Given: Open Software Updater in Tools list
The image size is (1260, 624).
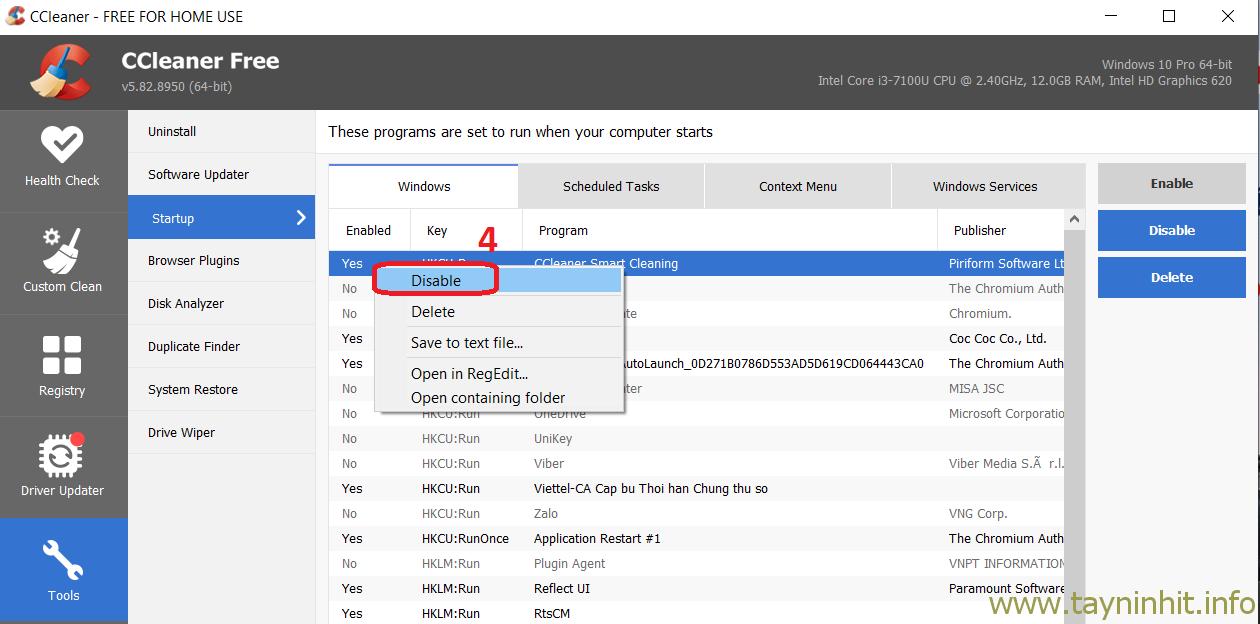Looking at the screenshot, I should point(198,174).
